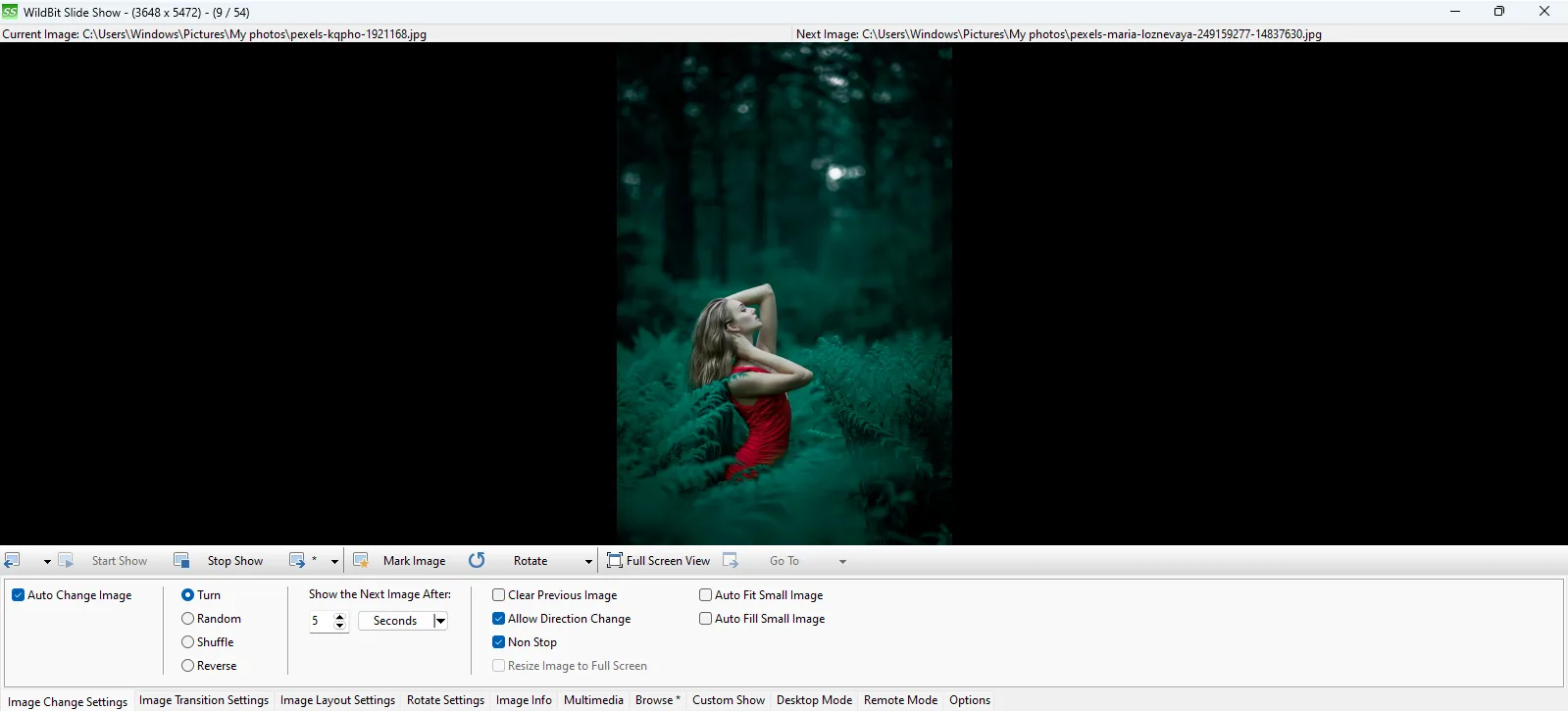The width and height of the screenshot is (1568, 711).
Task: Click the displayed forest photo
Action: click(784, 294)
